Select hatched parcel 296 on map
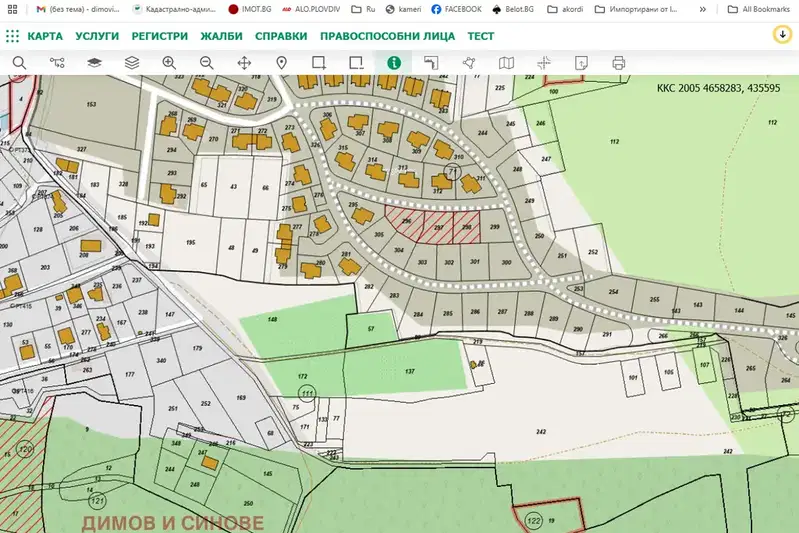This screenshot has width=799, height=533. click(x=407, y=222)
